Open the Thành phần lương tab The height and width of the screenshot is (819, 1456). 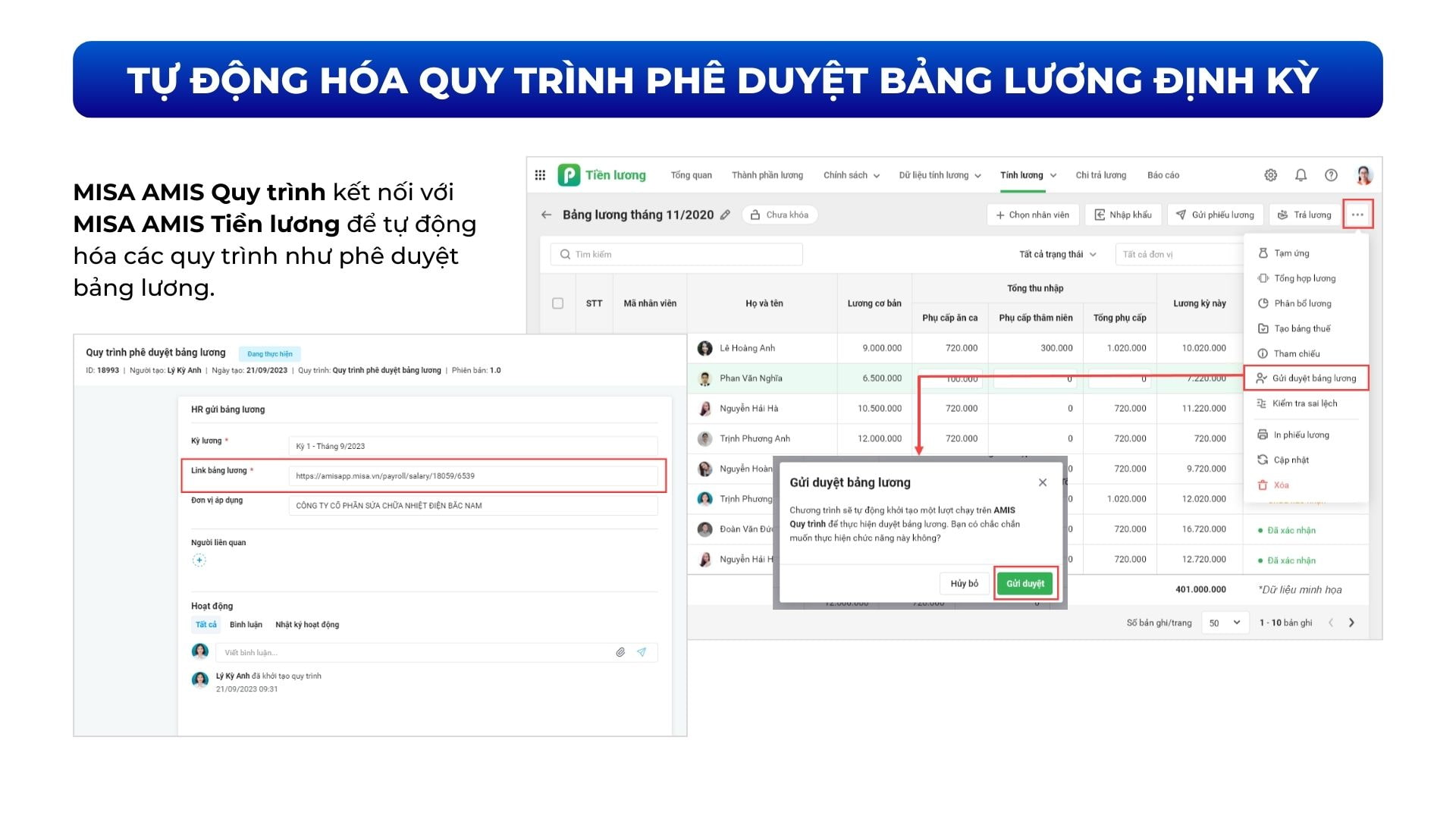[767, 175]
